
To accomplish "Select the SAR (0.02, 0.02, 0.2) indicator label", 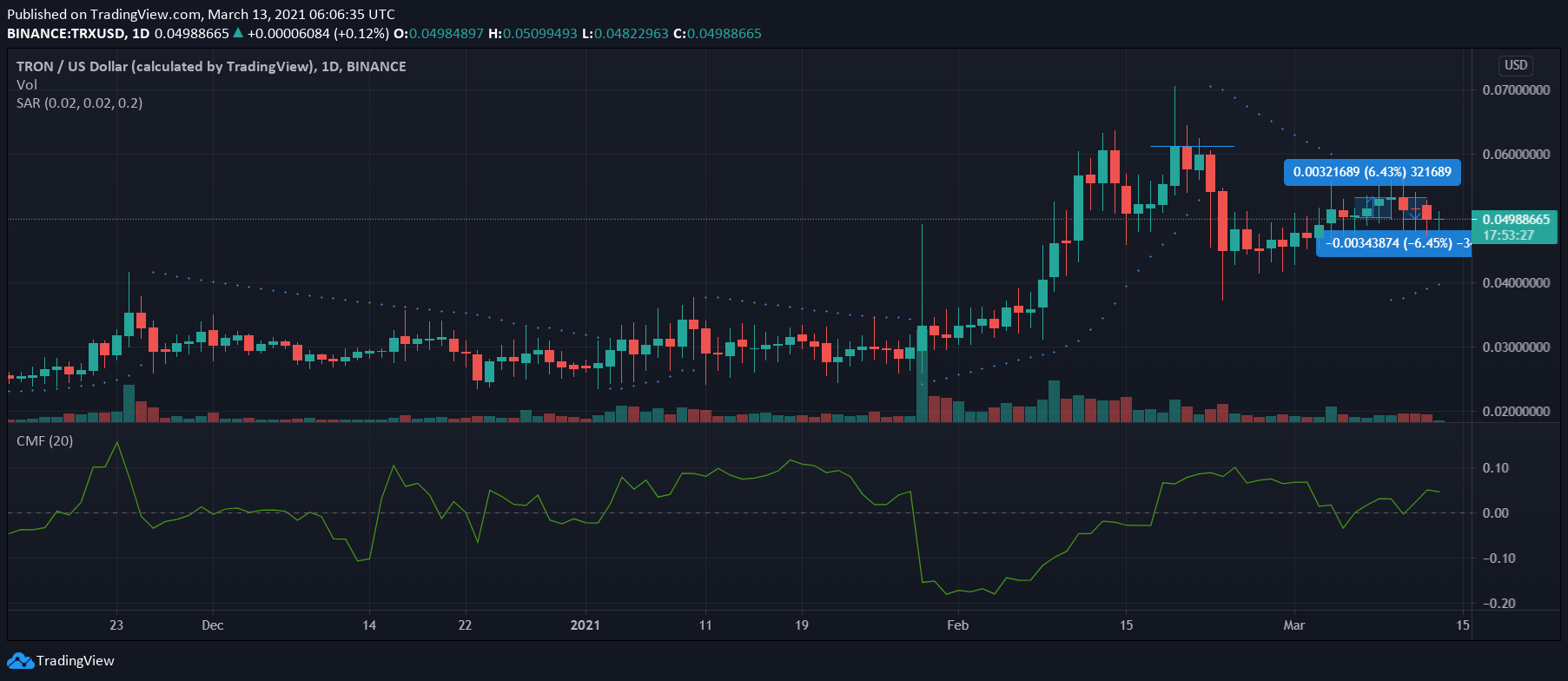I will 80,102.
